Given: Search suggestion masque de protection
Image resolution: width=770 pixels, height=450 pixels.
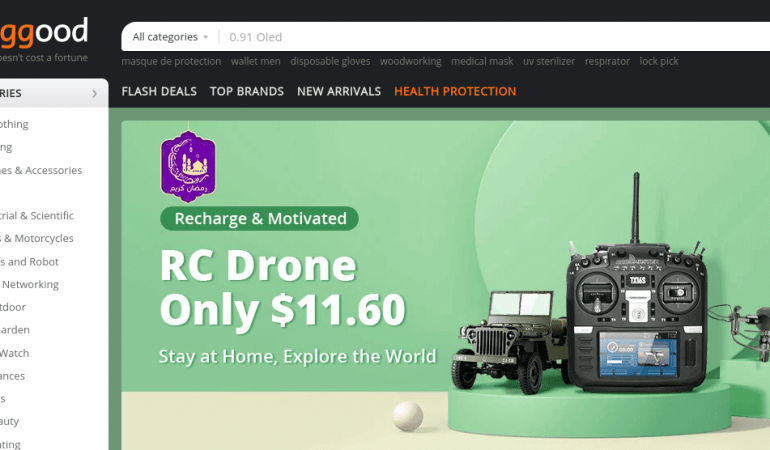Looking at the screenshot, I should pos(171,61).
